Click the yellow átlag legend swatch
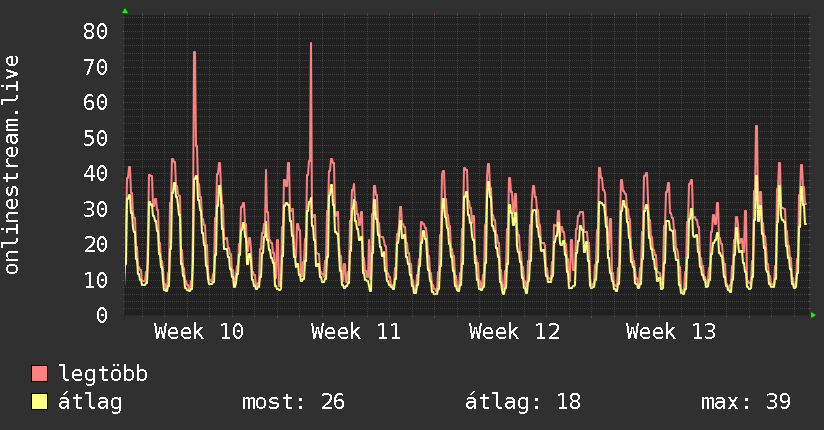The height and width of the screenshot is (430, 824). pyautogui.click(x=39, y=402)
